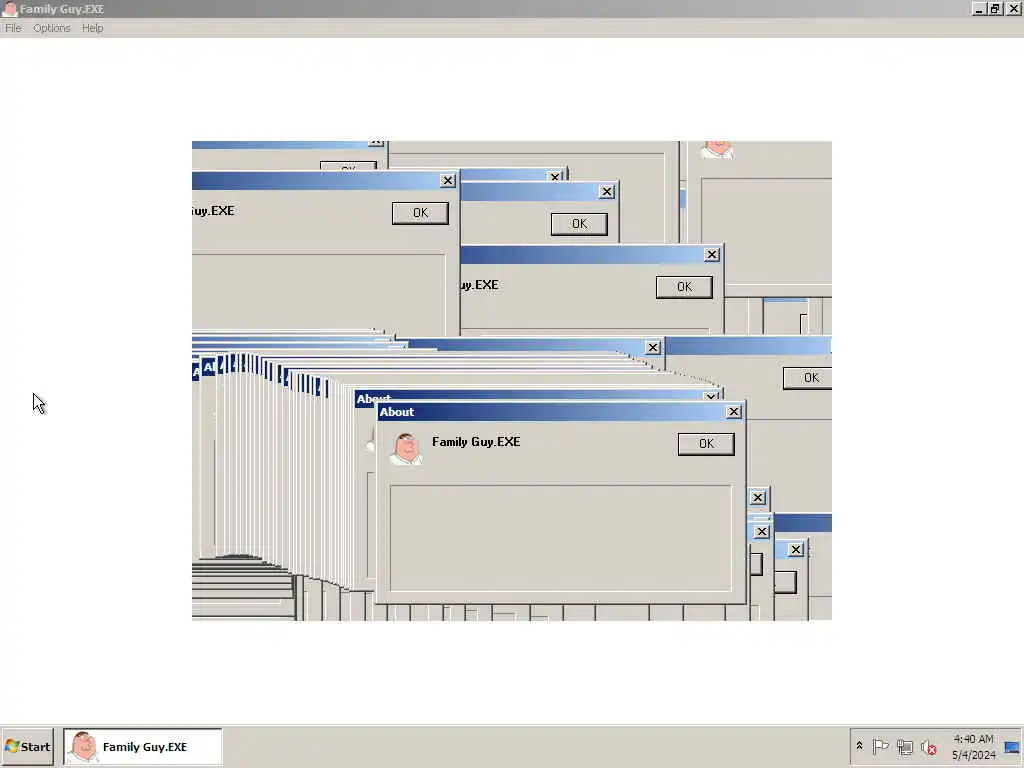The width and height of the screenshot is (1024, 768).
Task: Click OK in the background dialog showing 'iuy.EXE'
Action: pos(420,213)
